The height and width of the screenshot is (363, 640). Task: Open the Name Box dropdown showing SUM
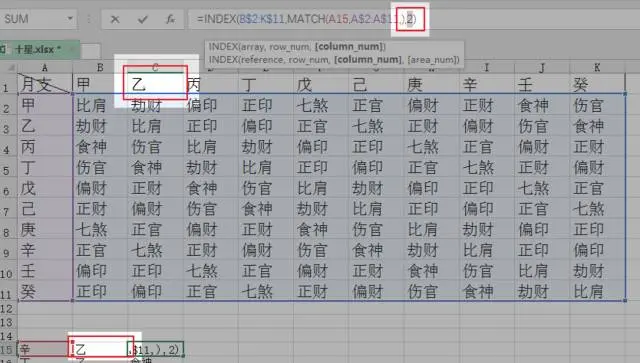point(70,18)
